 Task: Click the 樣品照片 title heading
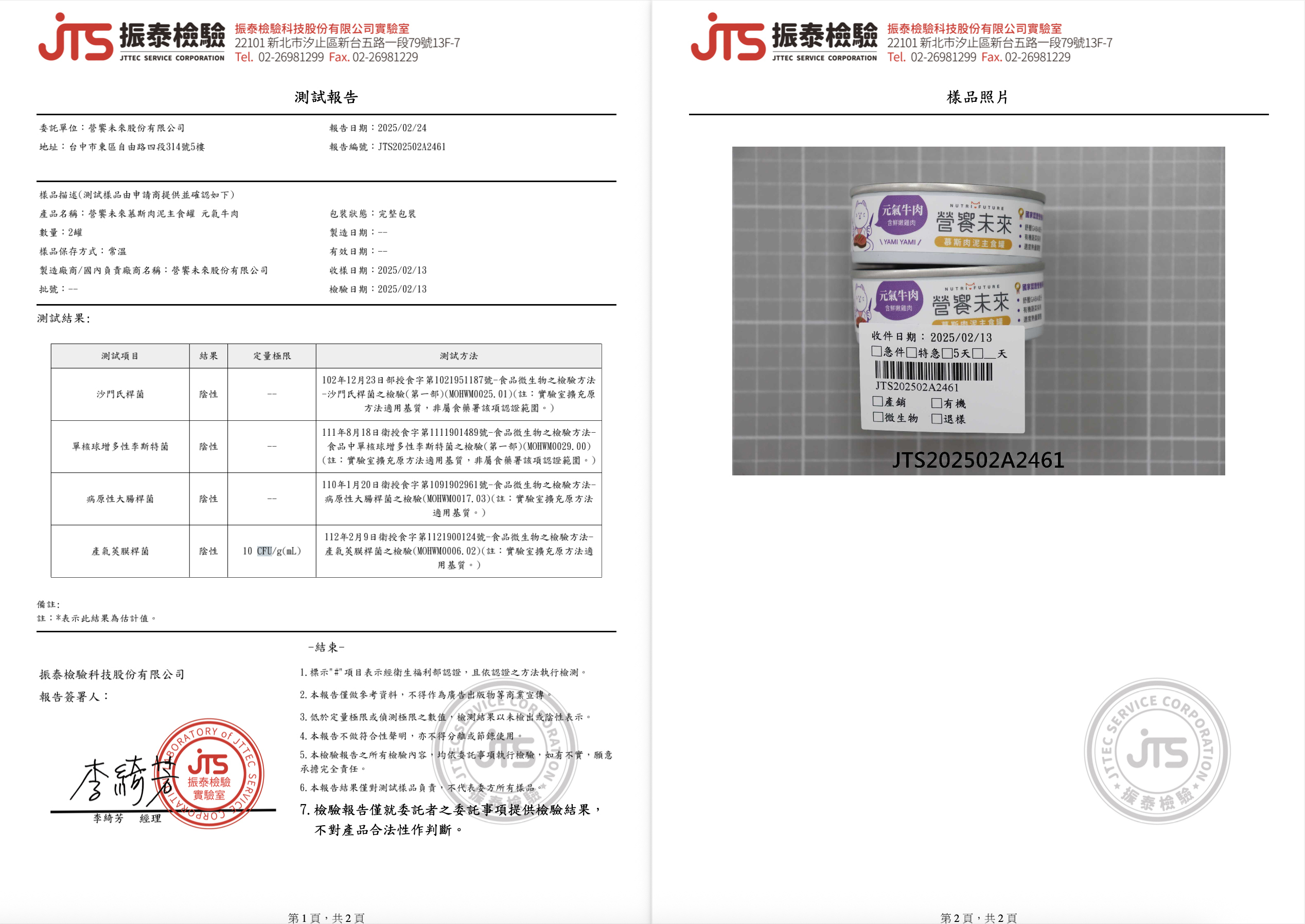(978, 97)
